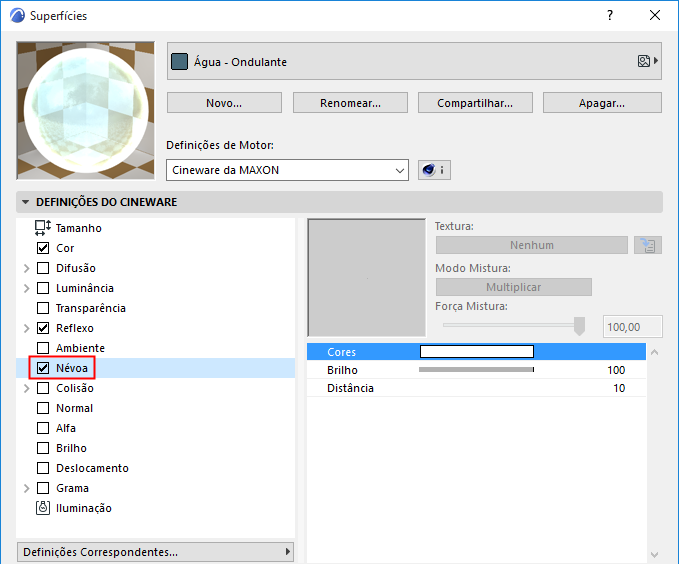Click the Novo... button
This screenshot has height=564, width=679.
(224, 103)
